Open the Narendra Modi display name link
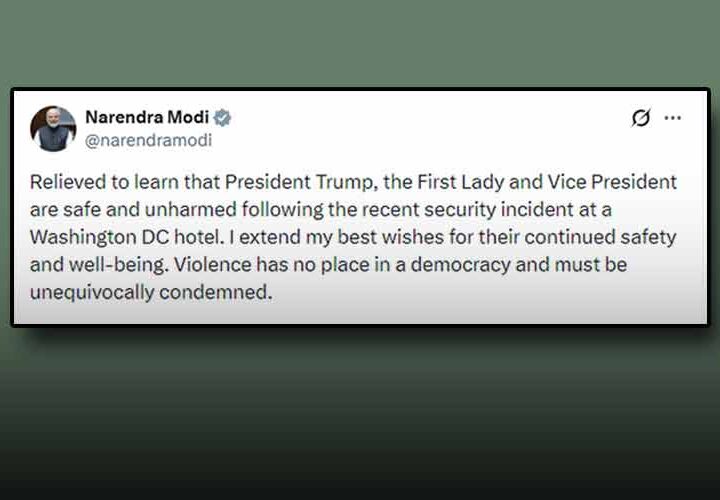Image resolution: width=720 pixels, height=500 pixels. pyautogui.click(x=146, y=118)
